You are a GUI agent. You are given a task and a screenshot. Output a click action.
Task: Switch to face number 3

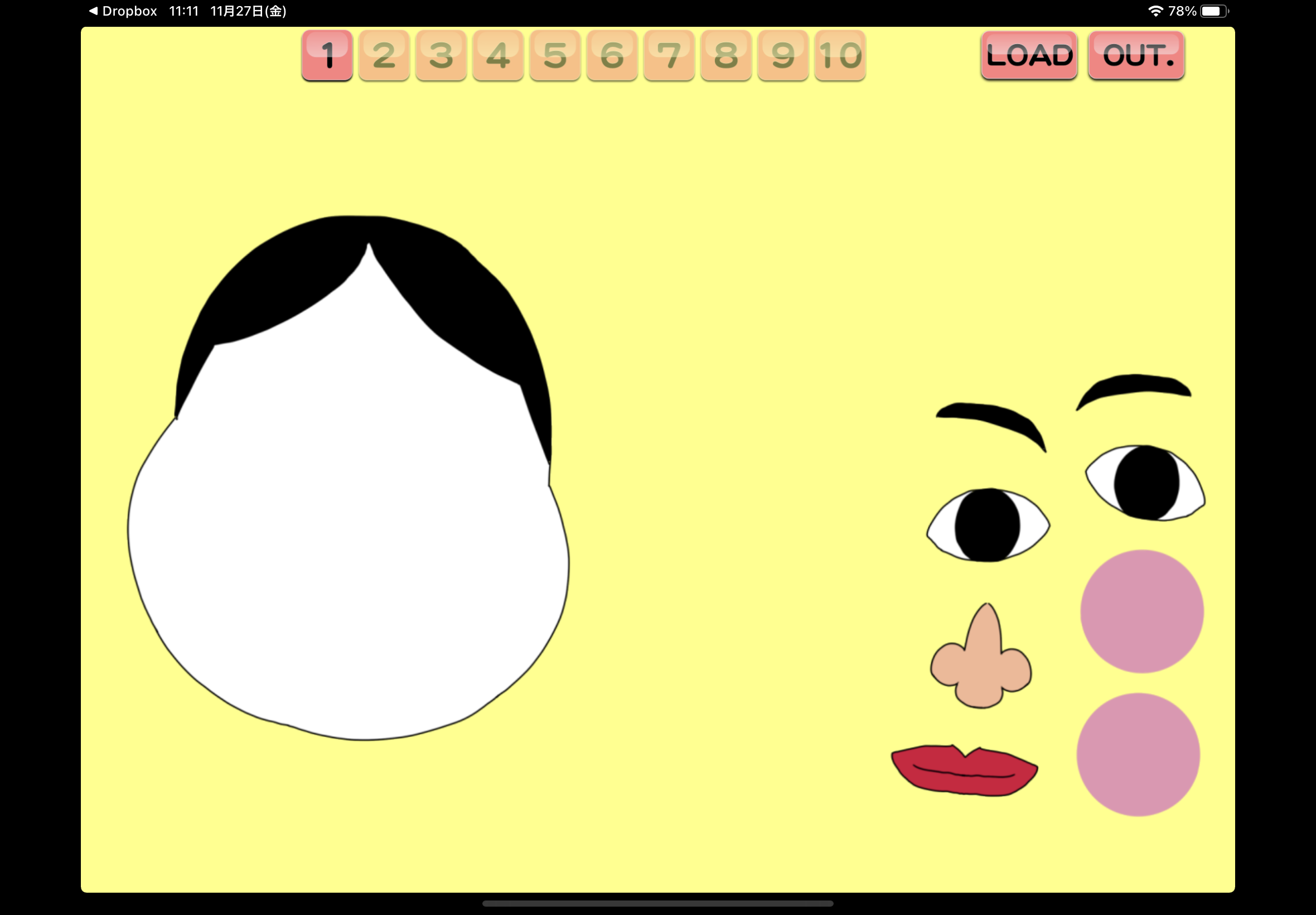click(441, 56)
